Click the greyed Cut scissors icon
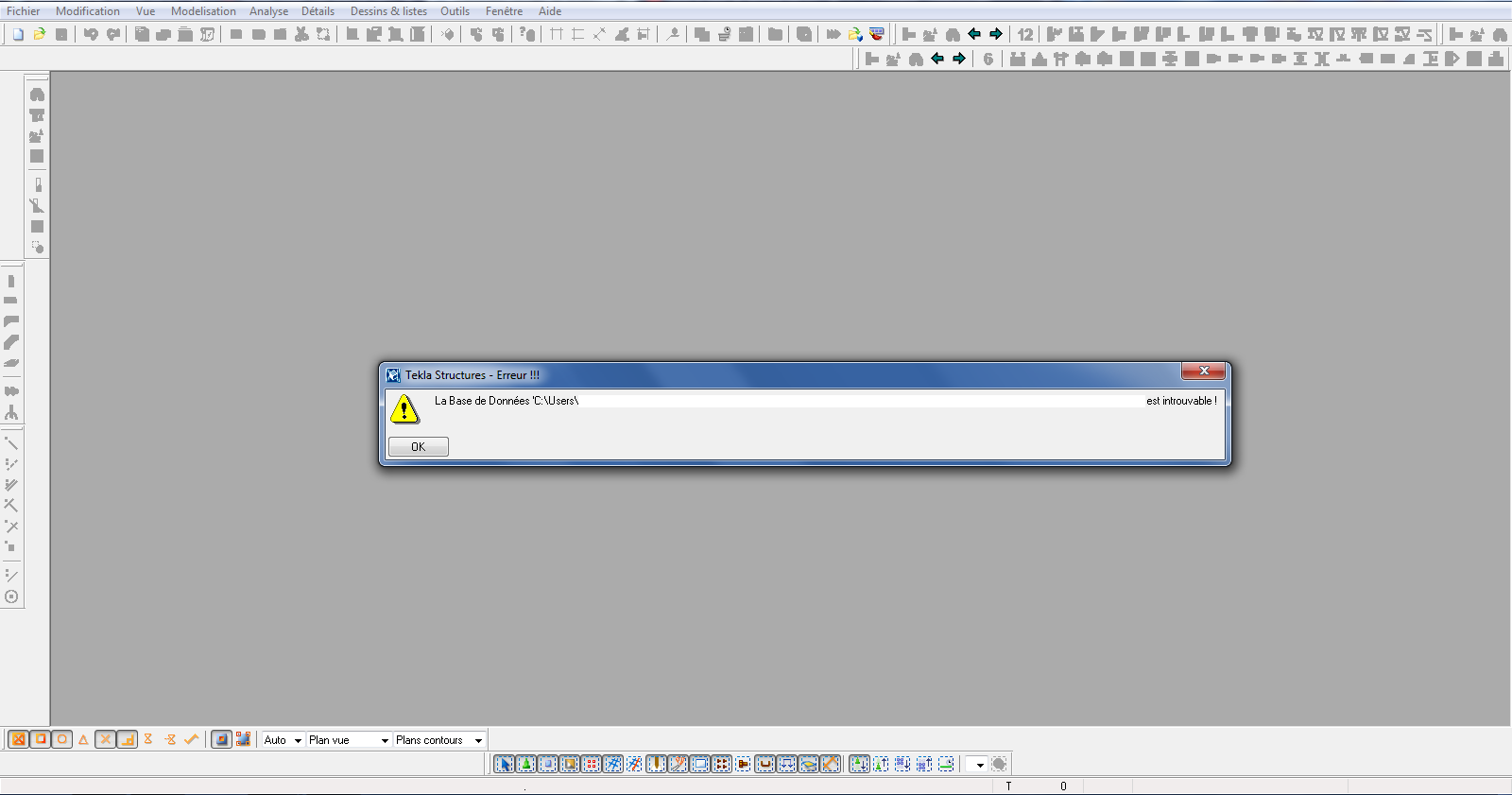The image size is (1512, 795). click(301, 34)
